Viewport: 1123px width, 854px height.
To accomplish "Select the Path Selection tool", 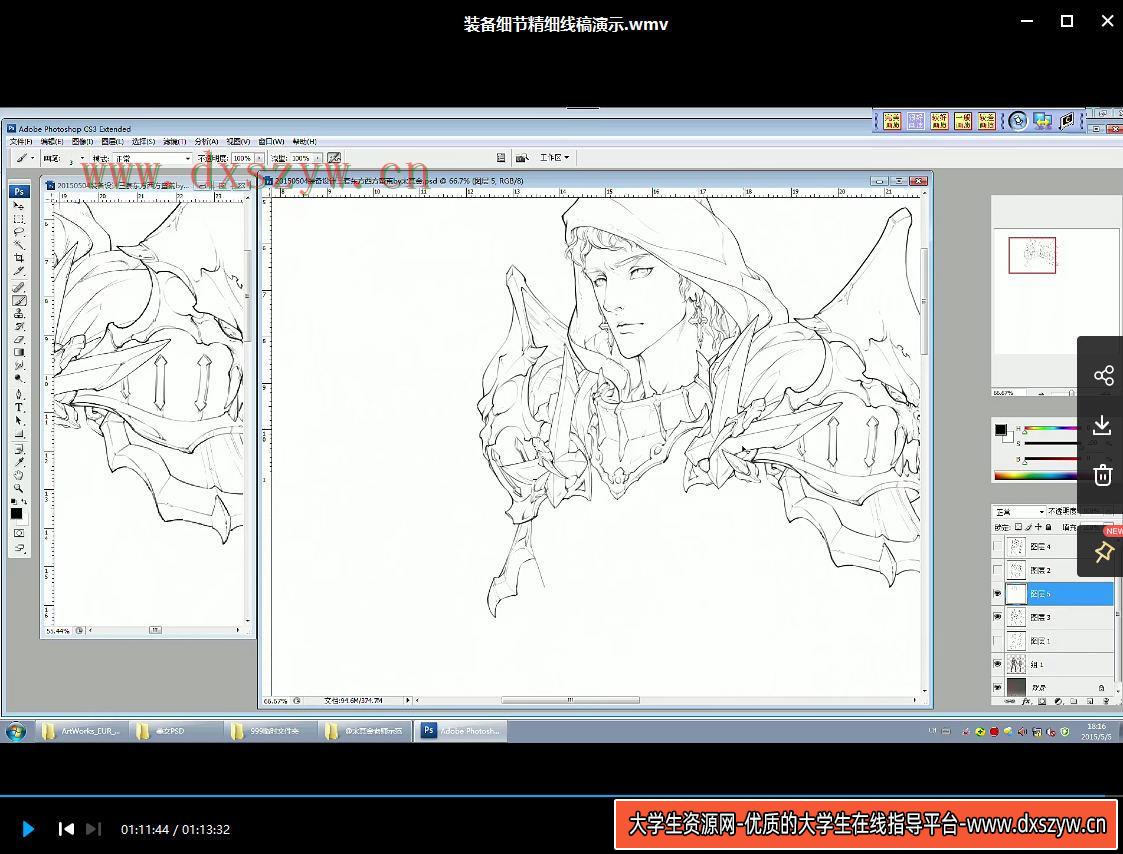I will click(19, 420).
